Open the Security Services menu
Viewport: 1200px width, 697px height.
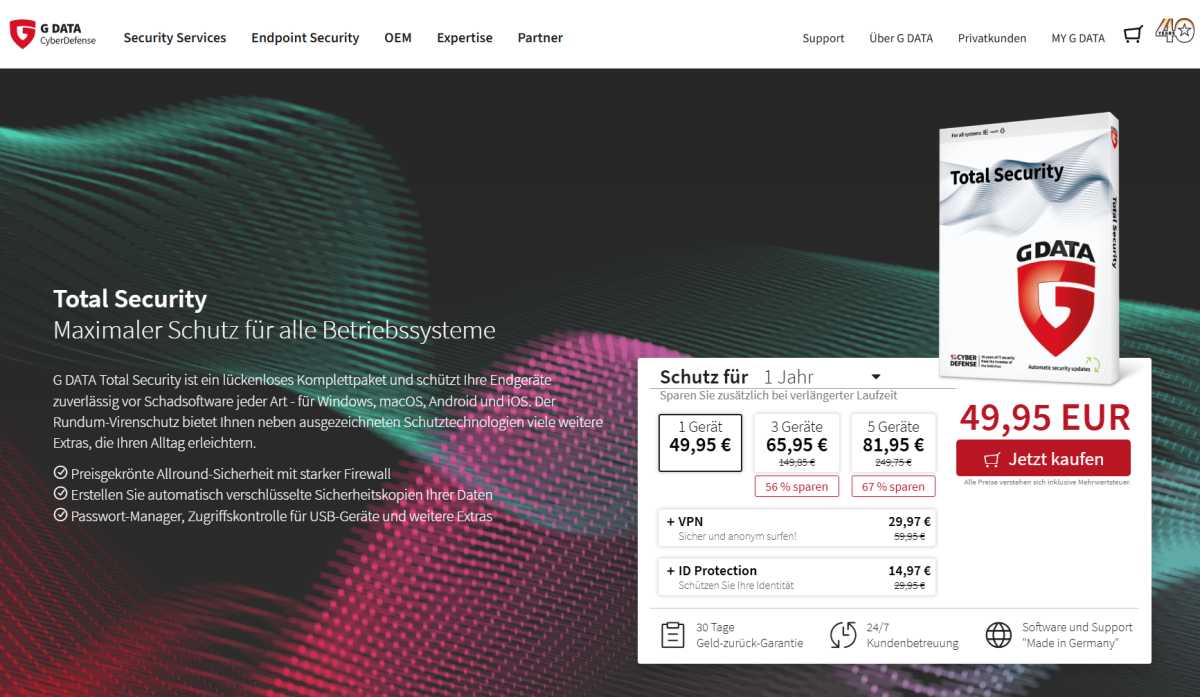coord(175,38)
